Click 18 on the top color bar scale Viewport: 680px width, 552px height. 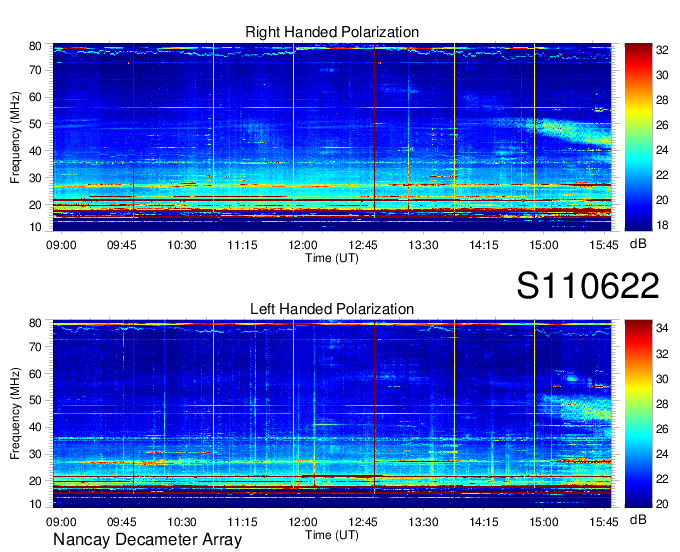(662, 225)
